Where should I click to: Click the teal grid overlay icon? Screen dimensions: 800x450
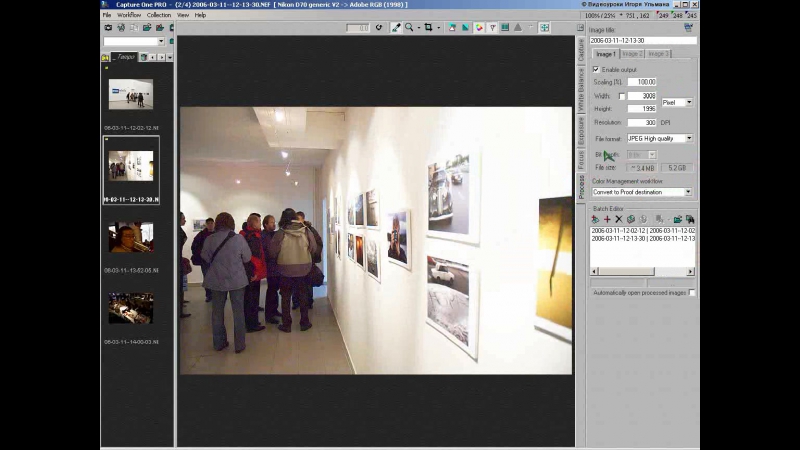505,28
